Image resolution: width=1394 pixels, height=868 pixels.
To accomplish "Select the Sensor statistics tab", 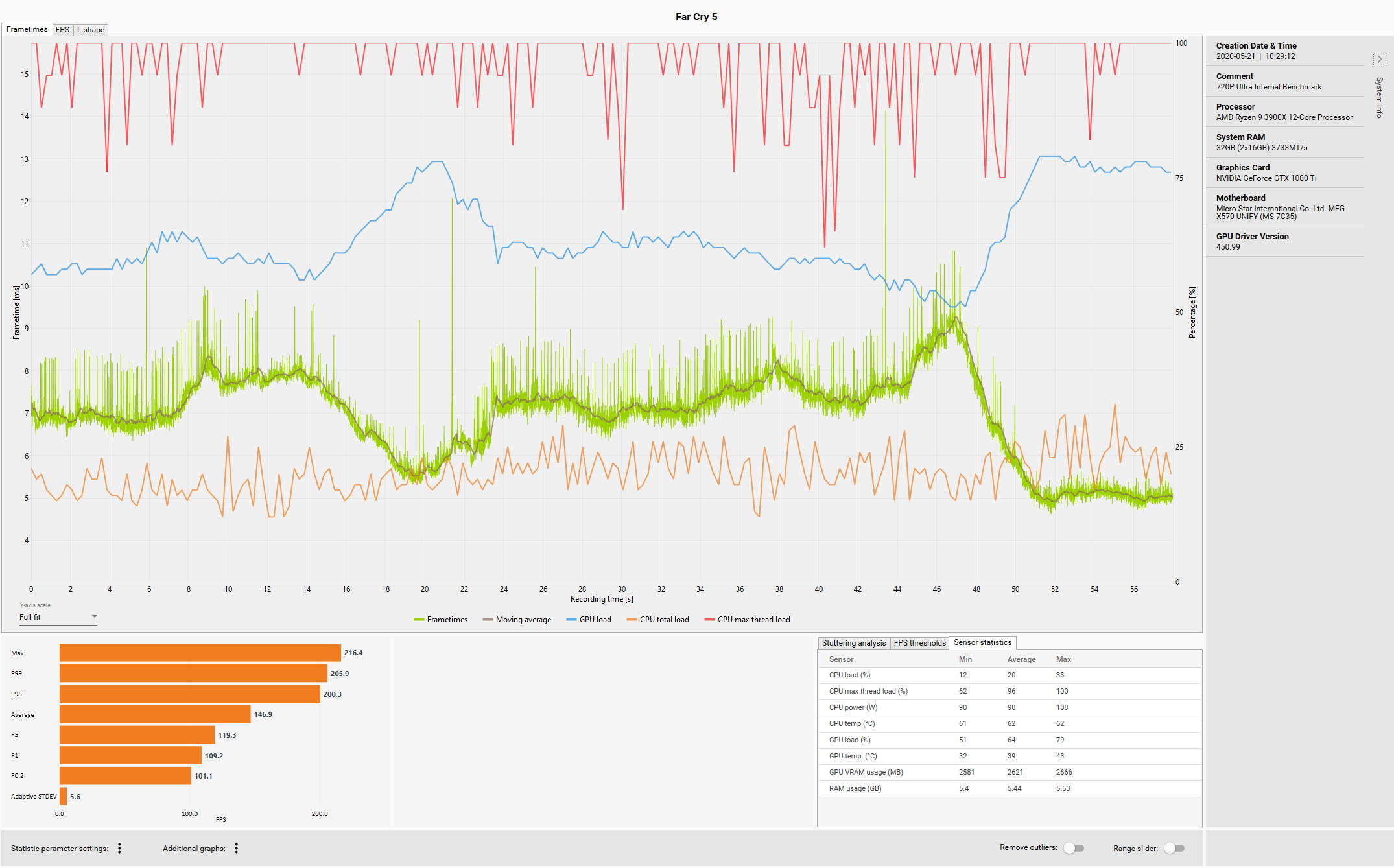I will 982,642.
